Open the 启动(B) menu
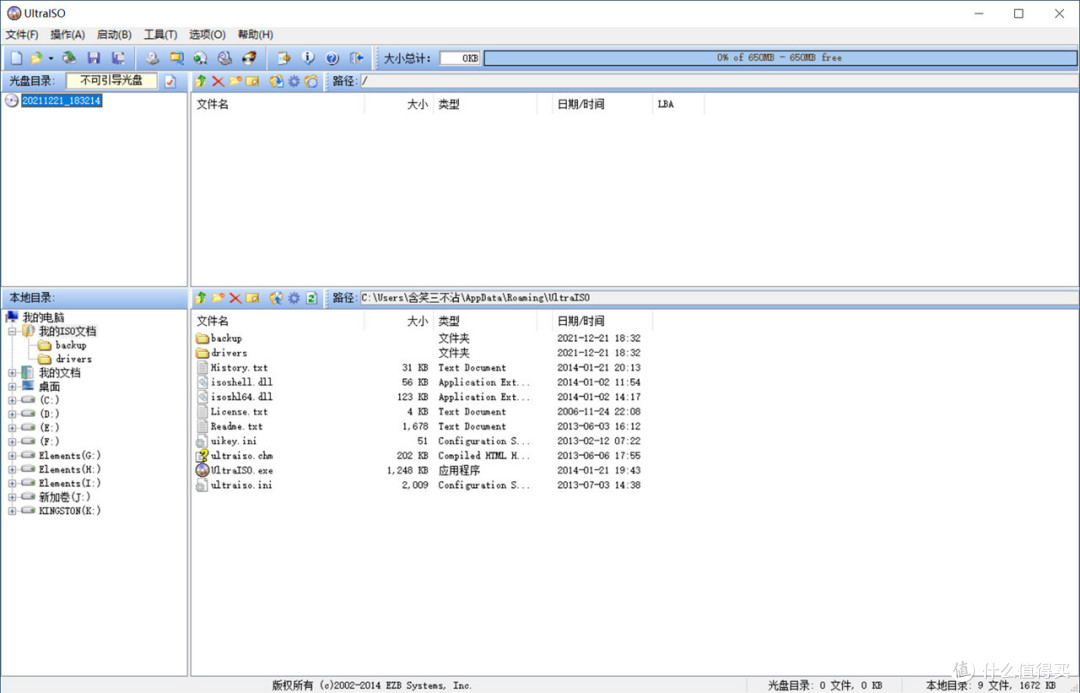This screenshot has height=693, width=1080. pyautogui.click(x=114, y=35)
